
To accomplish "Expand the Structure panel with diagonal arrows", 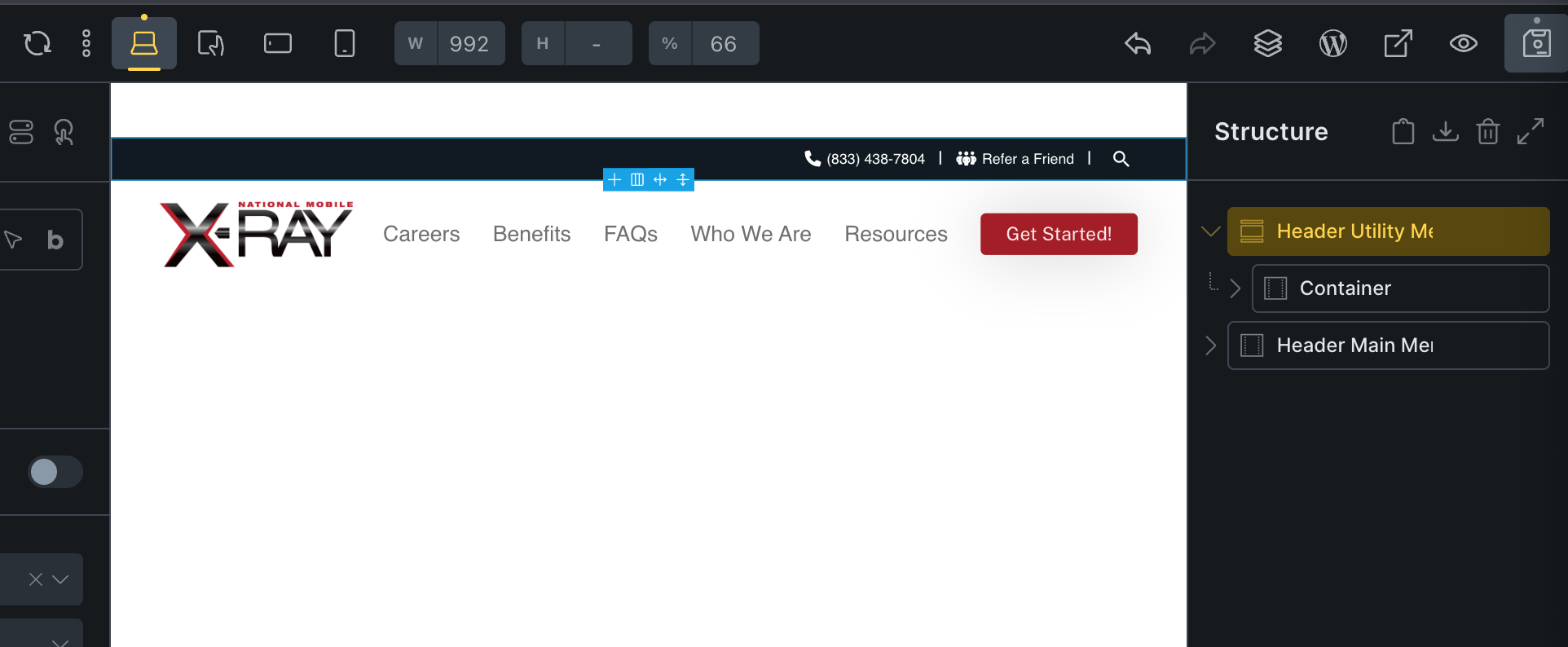I will click(x=1531, y=131).
